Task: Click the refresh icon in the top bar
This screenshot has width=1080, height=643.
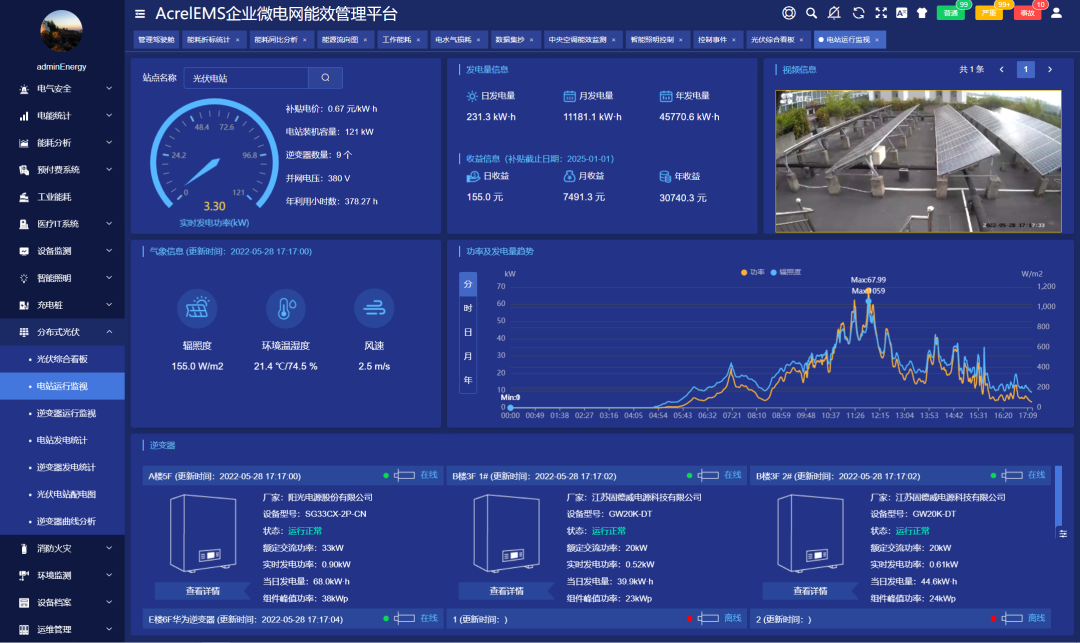Action: (x=859, y=13)
